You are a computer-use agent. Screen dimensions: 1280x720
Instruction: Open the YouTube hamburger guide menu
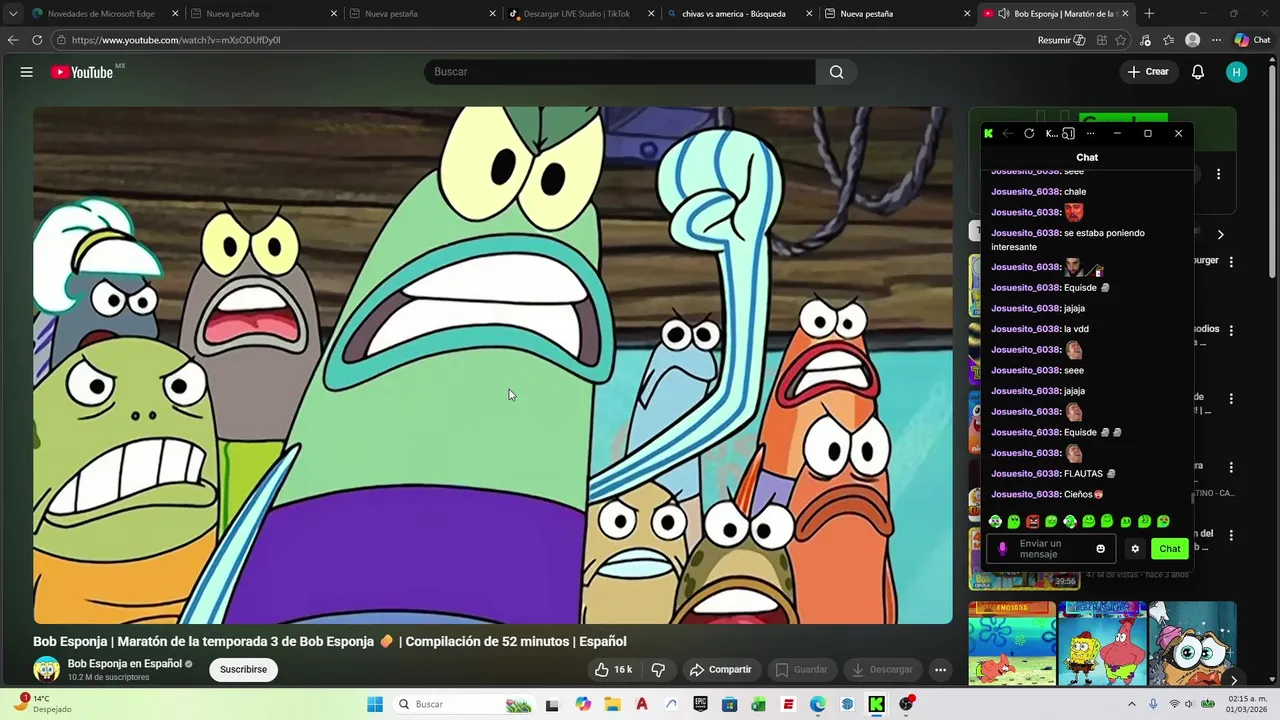pos(27,72)
